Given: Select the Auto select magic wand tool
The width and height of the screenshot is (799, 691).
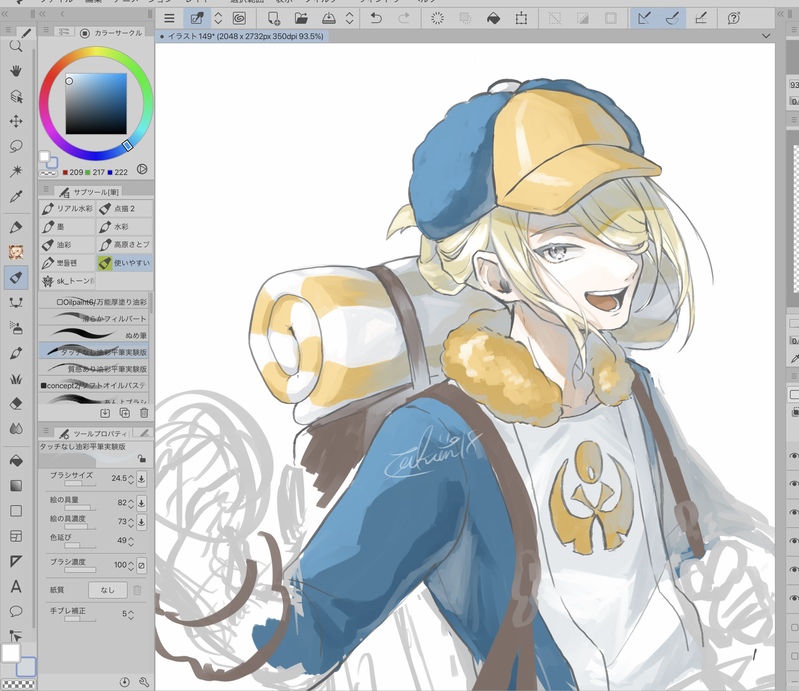Looking at the screenshot, I should (x=16, y=171).
